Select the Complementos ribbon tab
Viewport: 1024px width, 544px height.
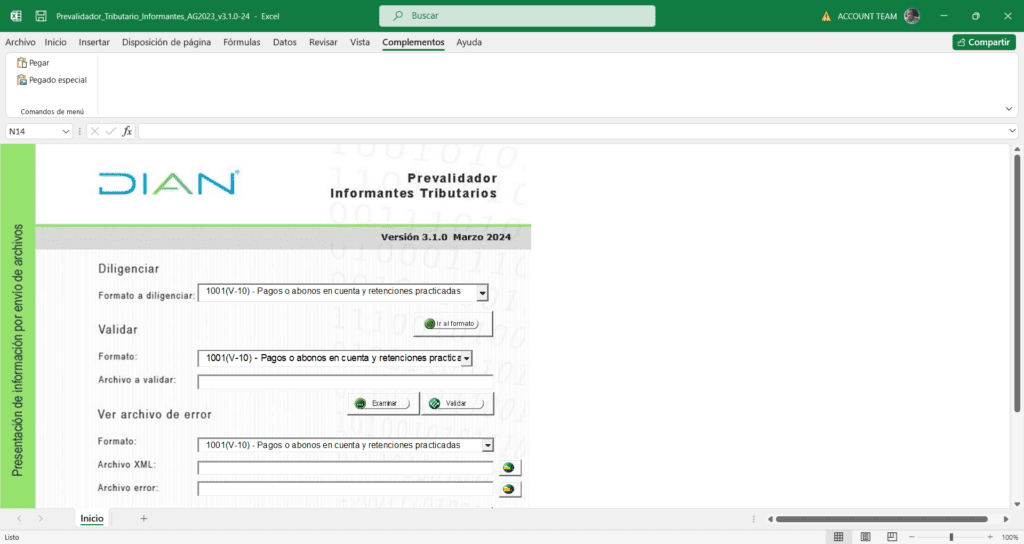coord(413,42)
